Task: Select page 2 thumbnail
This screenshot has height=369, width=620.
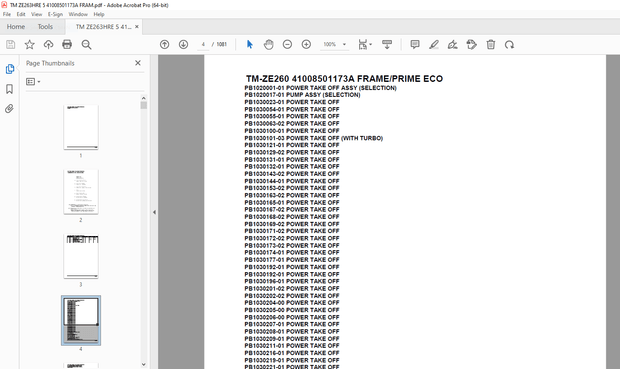Action: point(81,192)
